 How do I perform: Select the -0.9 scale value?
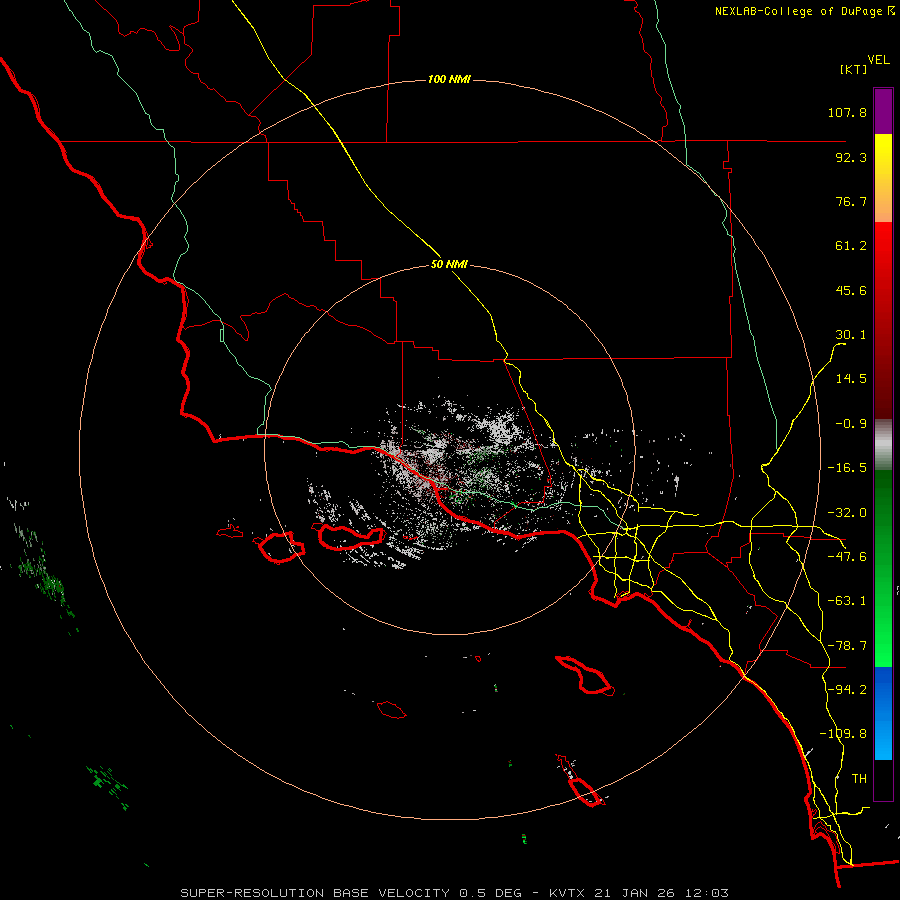[x=851, y=424]
